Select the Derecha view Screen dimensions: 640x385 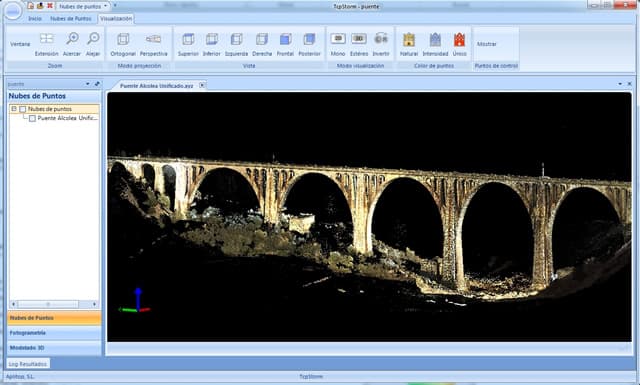262,44
